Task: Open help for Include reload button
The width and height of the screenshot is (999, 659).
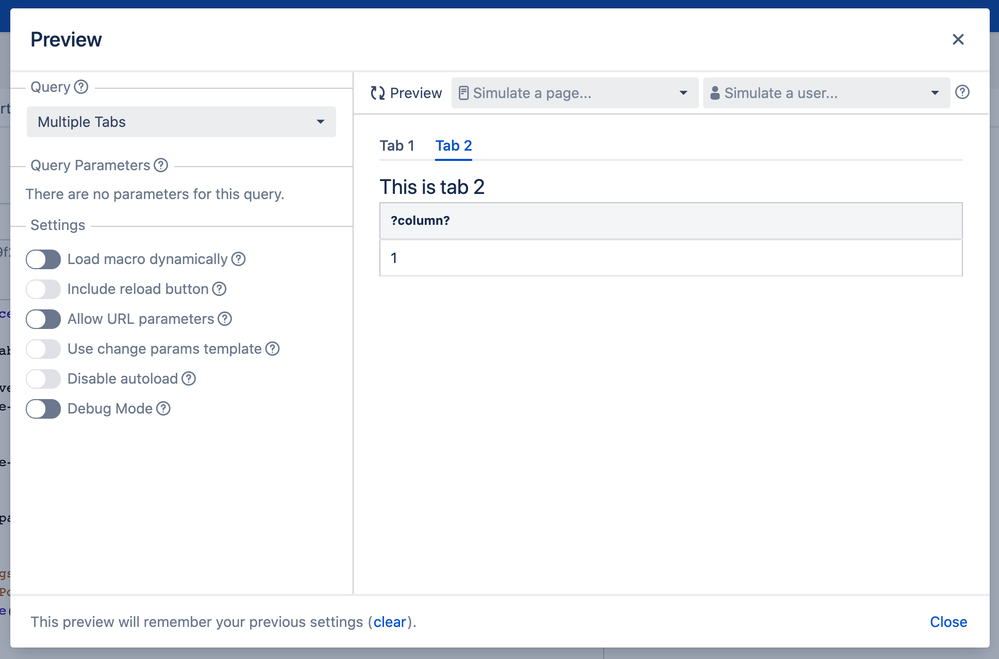Action: point(219,289)
